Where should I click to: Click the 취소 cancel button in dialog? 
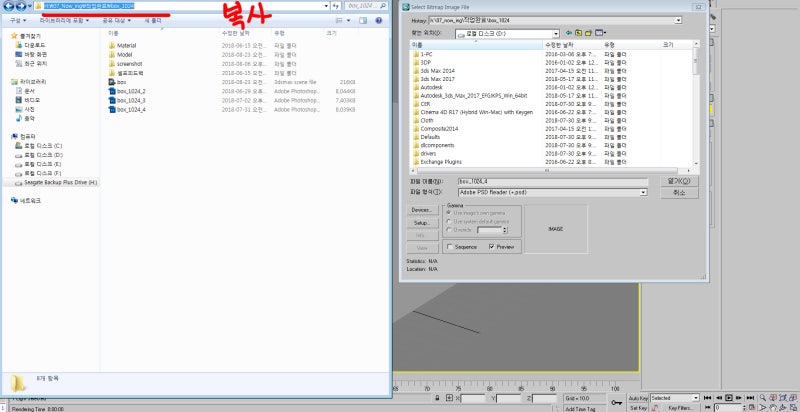(679, 193)
